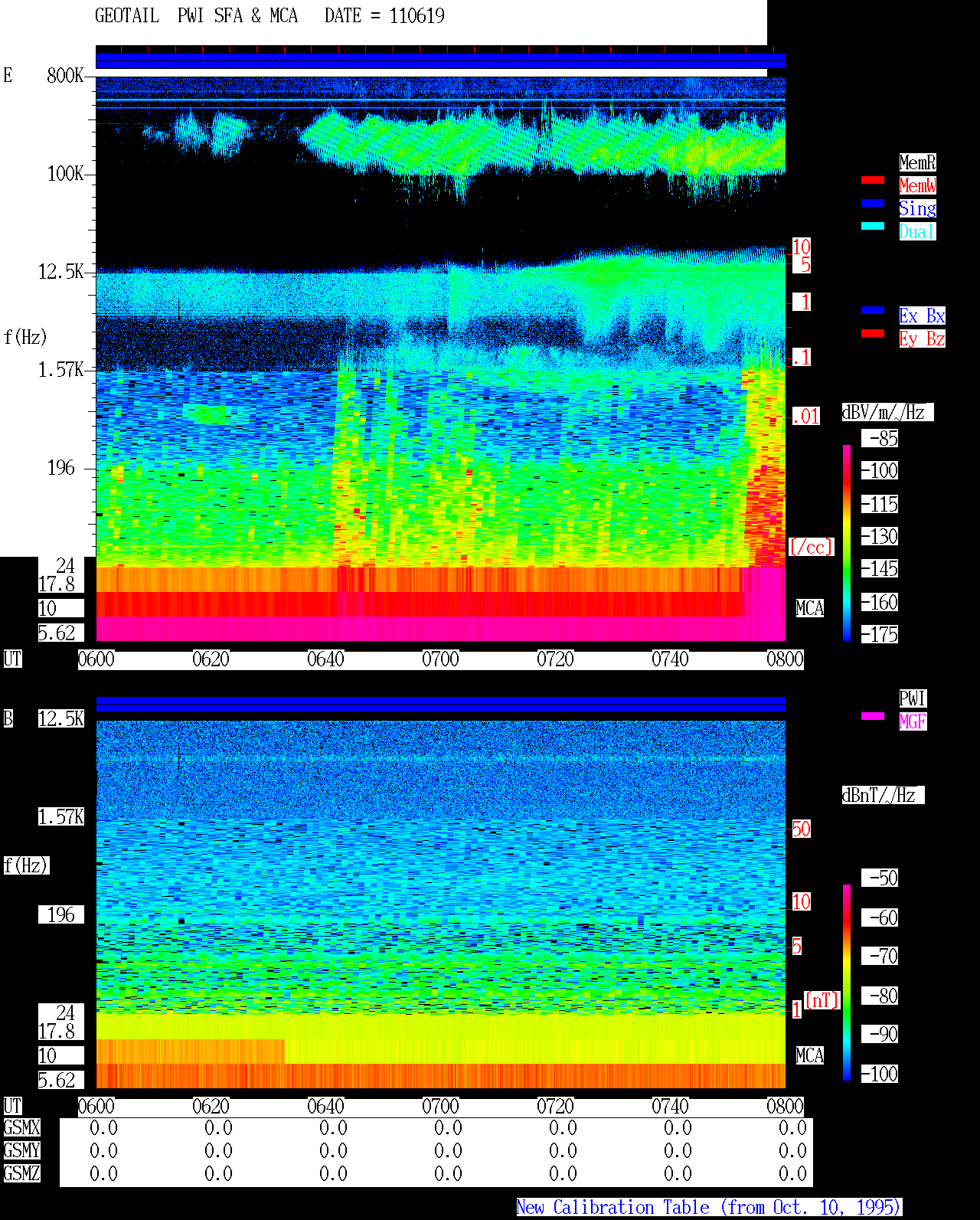Click the blue Sing legend swatch
This screenshot has height=1220, width=980.
(x=873, y=203)
